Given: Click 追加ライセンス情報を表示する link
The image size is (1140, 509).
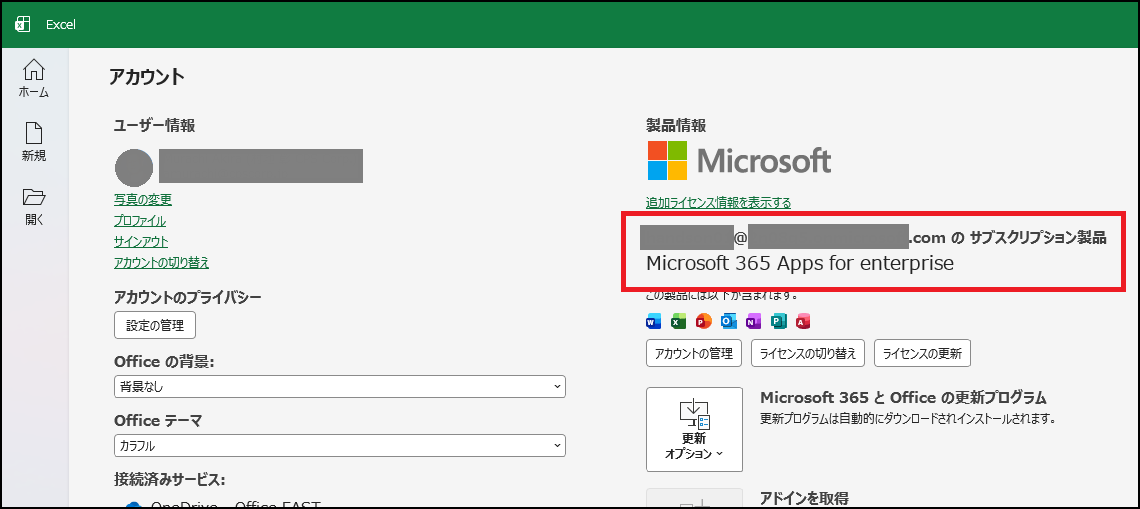Looking at the screenshot, I should click(718, 203).
